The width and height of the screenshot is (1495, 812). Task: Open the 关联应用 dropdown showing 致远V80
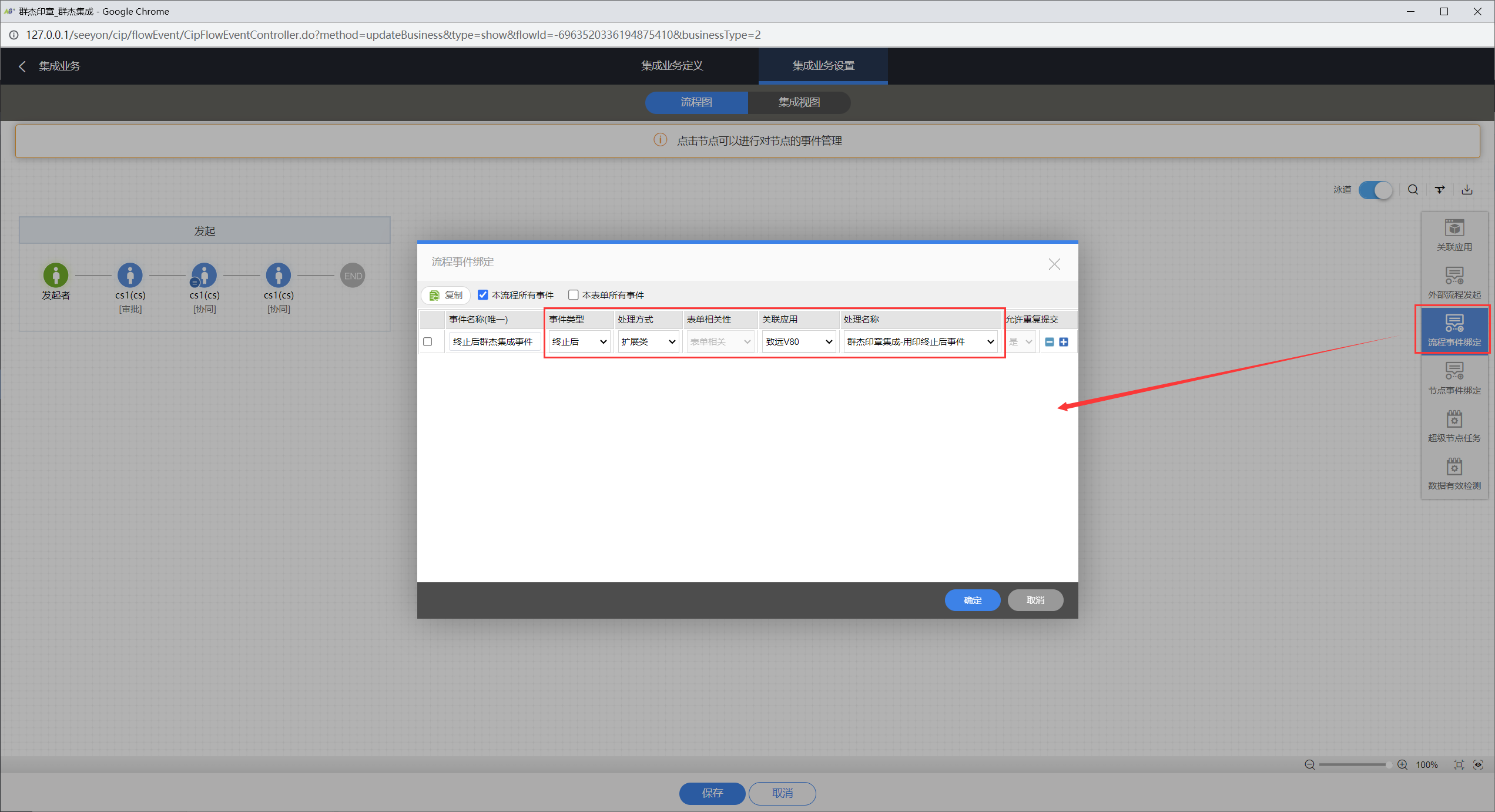[x=799, y=342]
